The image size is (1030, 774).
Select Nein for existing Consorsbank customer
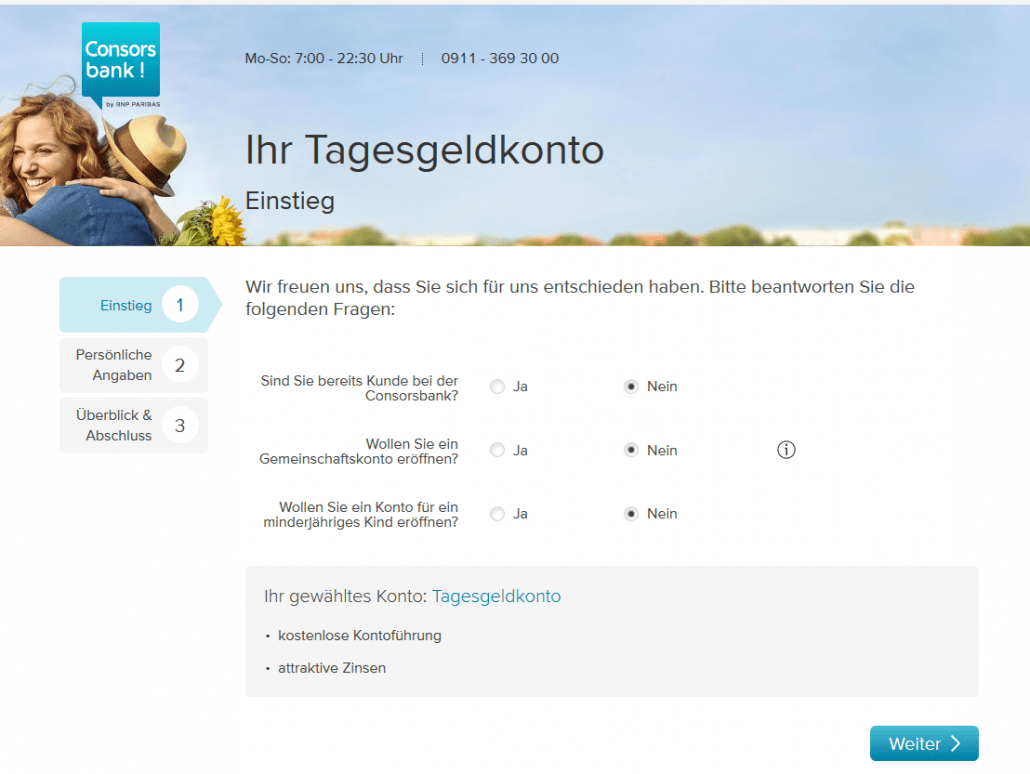click(631, 386)
